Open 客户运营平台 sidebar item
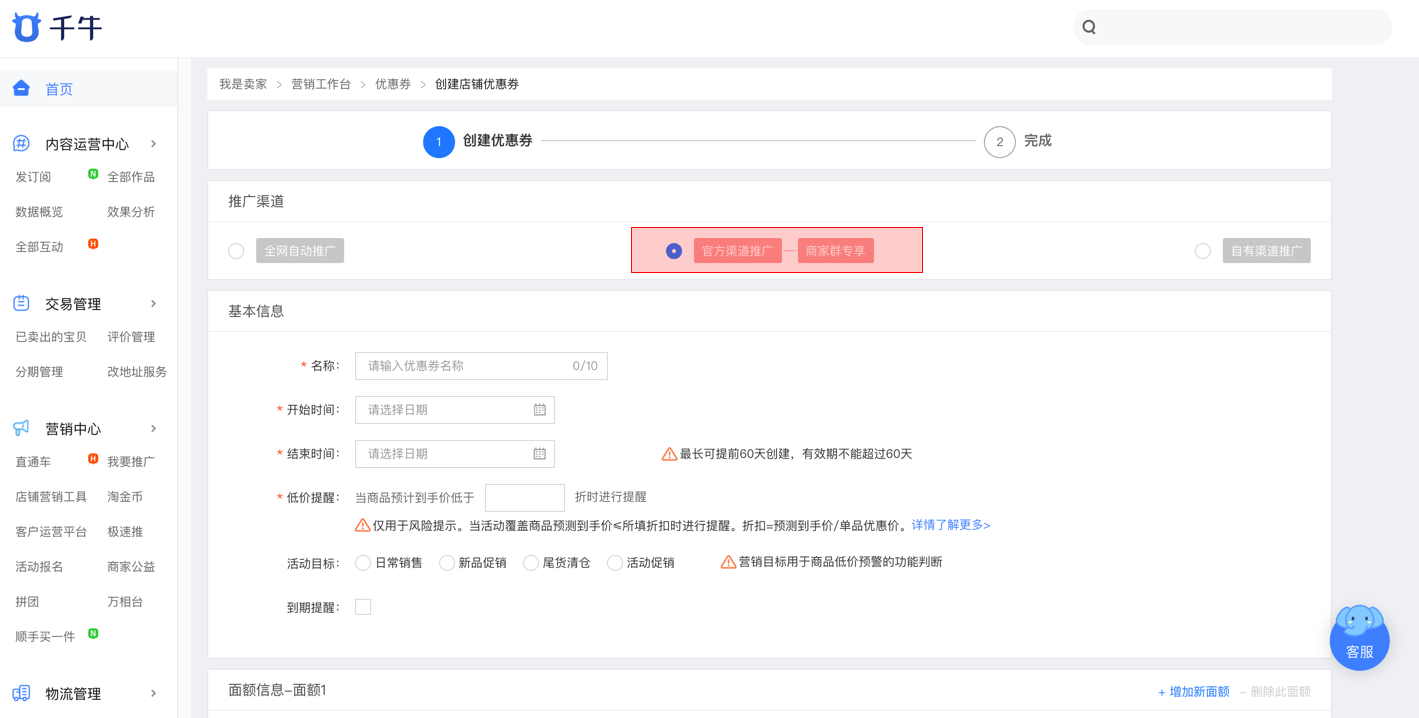The height and width of the screenshot is (718, 1419). pos(51,532)
